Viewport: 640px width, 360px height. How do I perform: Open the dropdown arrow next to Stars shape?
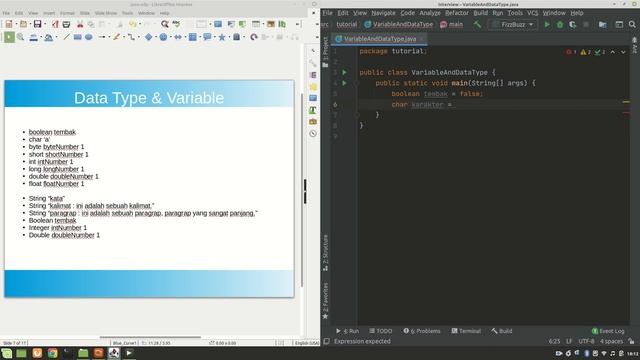pos(228,37)
